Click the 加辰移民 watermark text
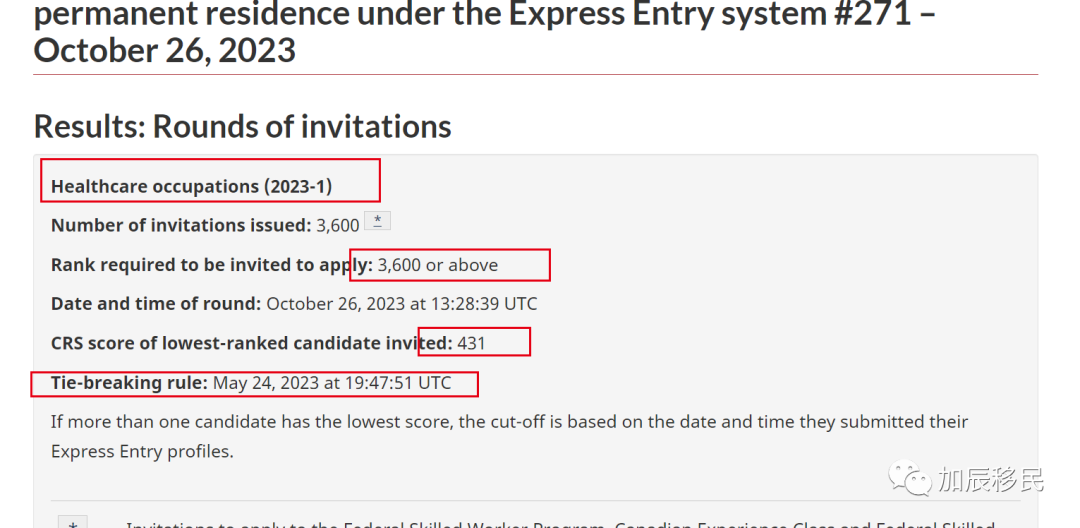This screenshot has width=1080, height=528. coord(990,479)
